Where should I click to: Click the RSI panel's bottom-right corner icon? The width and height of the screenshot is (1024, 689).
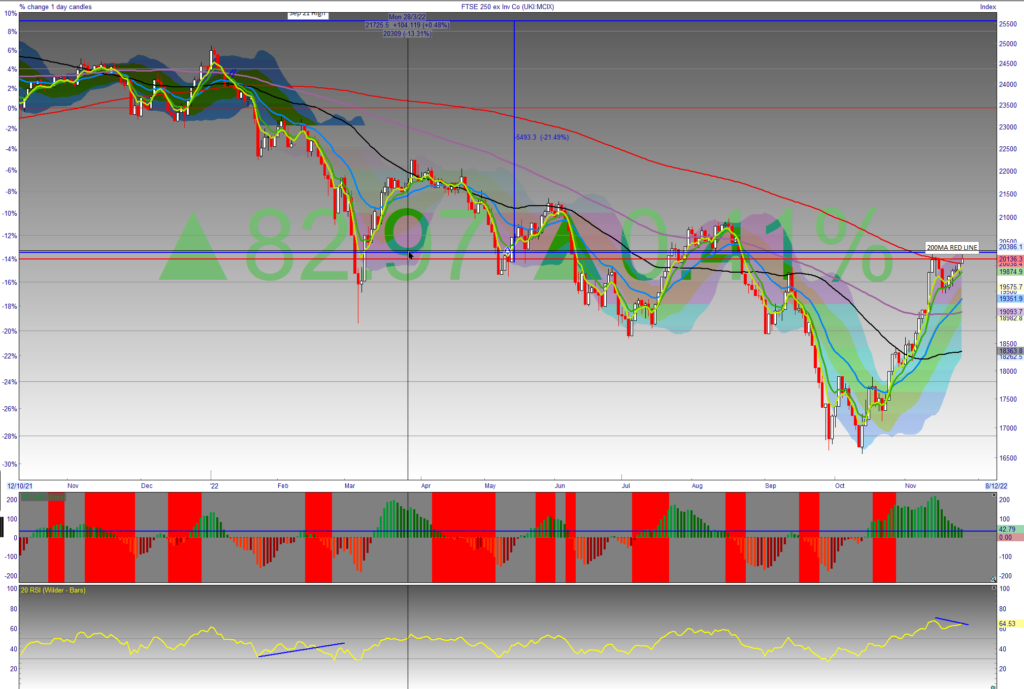coord(993,685)
